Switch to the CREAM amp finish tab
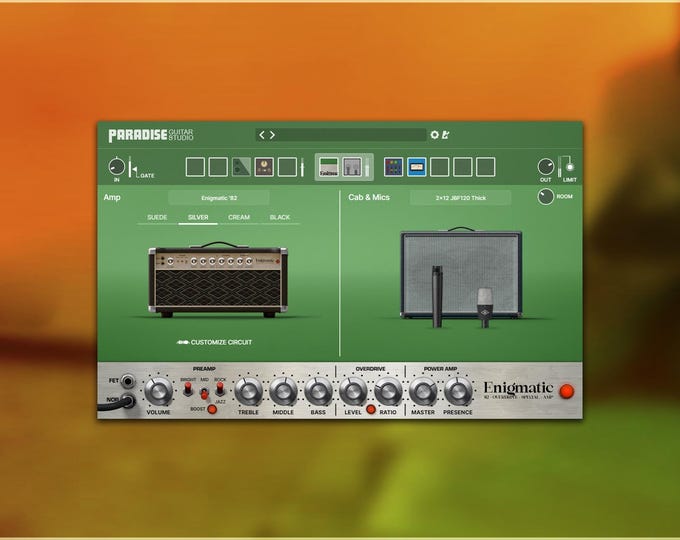The width and height of the screenshot is (680, 540). click(239, 217)
